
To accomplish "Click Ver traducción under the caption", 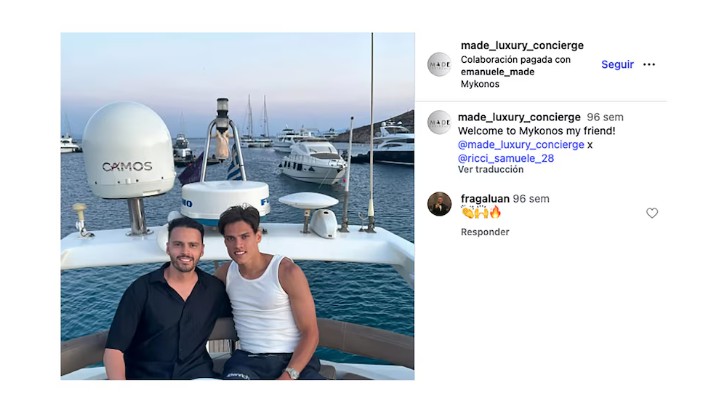I will [x=491, y=170].
